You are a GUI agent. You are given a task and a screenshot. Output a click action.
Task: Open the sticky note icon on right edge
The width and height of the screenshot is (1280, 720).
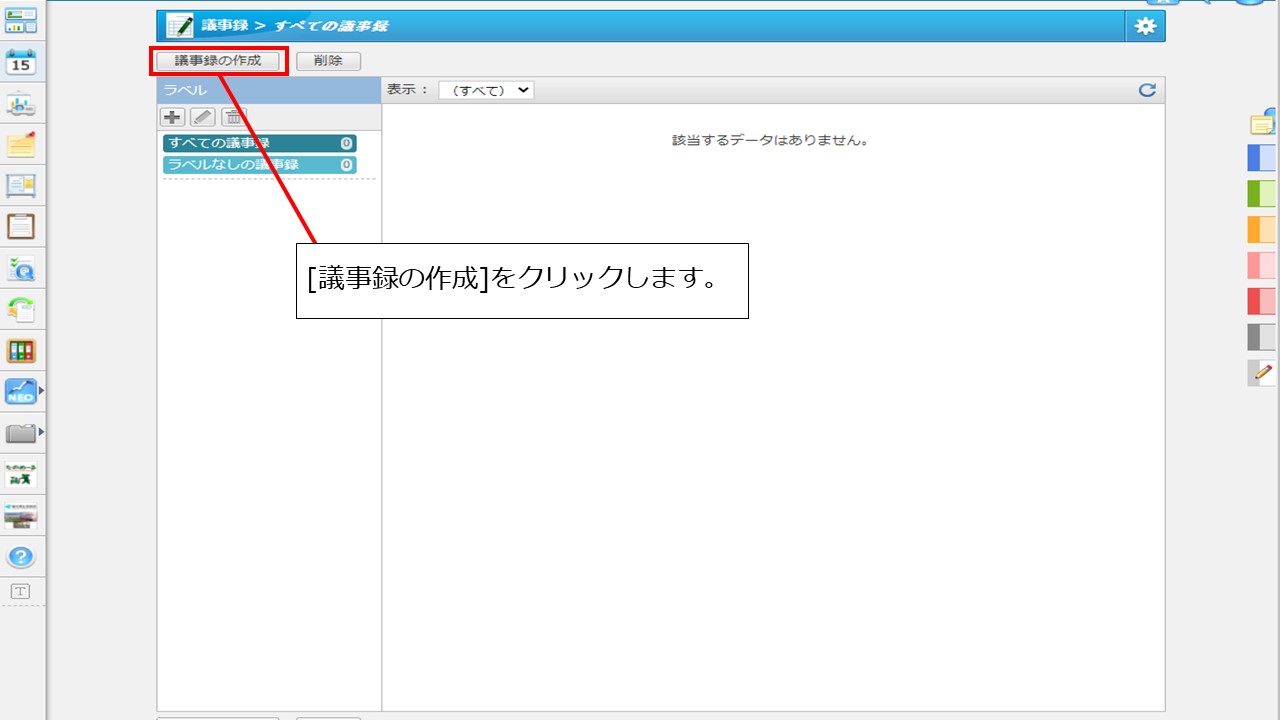click(1264, 122)
